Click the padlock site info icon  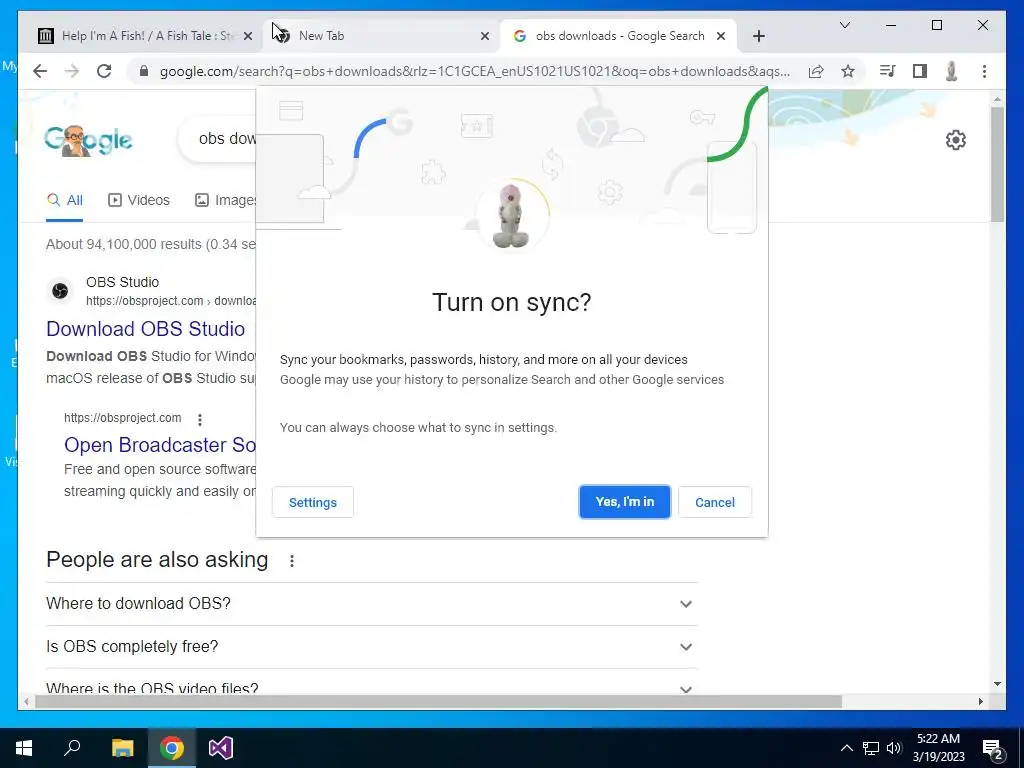[x=144, y=71]
